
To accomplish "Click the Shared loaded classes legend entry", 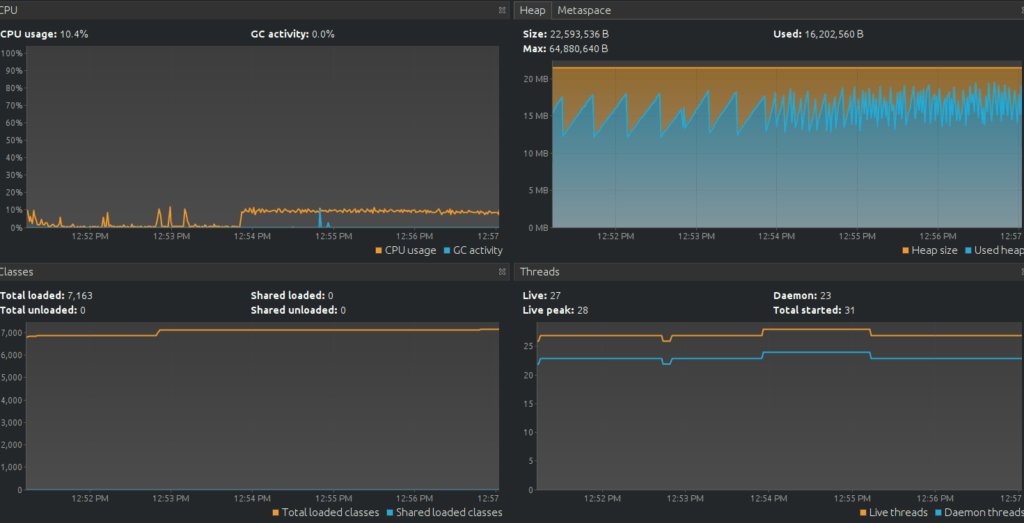I will (444, 513).
